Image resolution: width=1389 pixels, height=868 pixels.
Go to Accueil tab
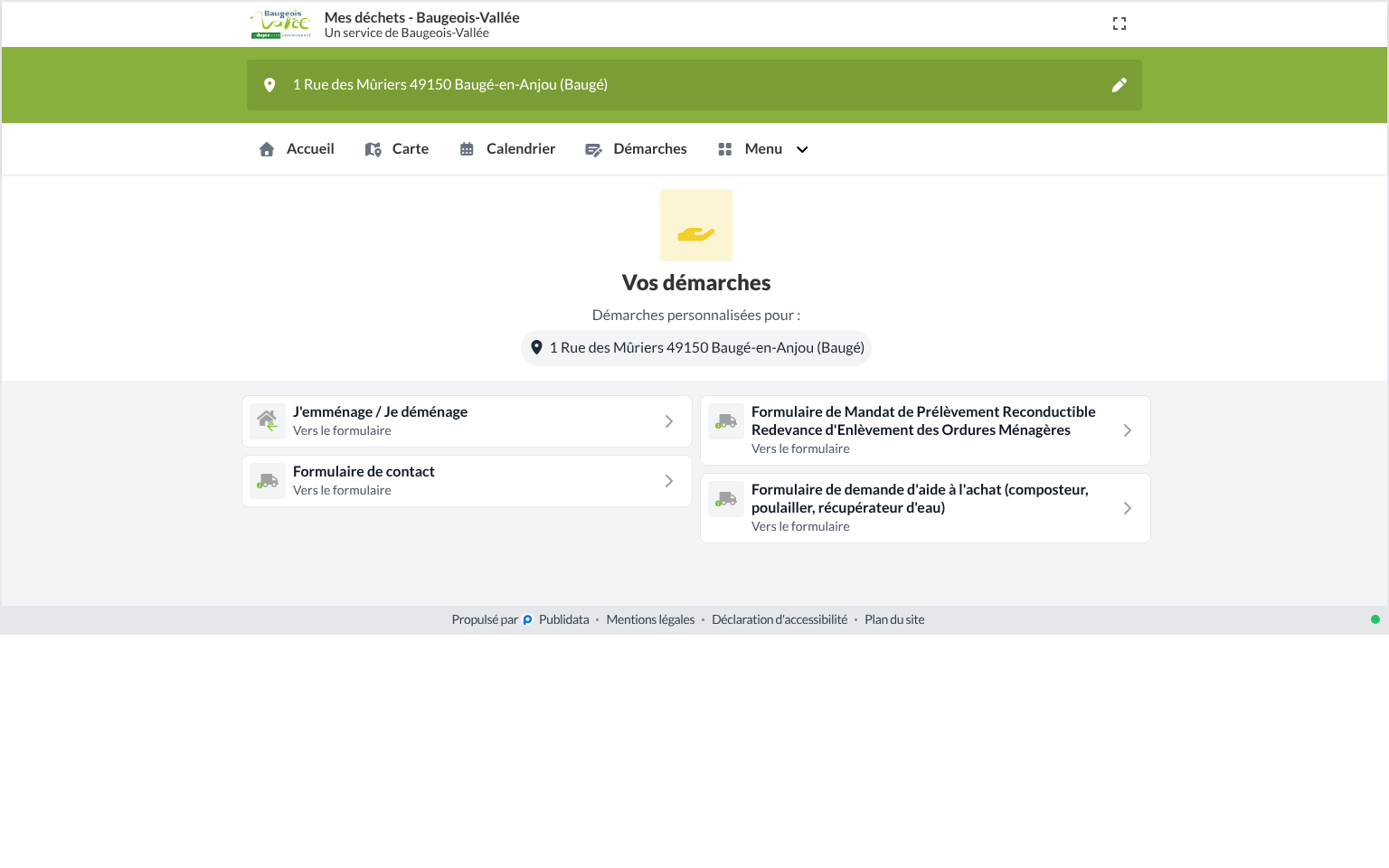[x=297, y=149]
